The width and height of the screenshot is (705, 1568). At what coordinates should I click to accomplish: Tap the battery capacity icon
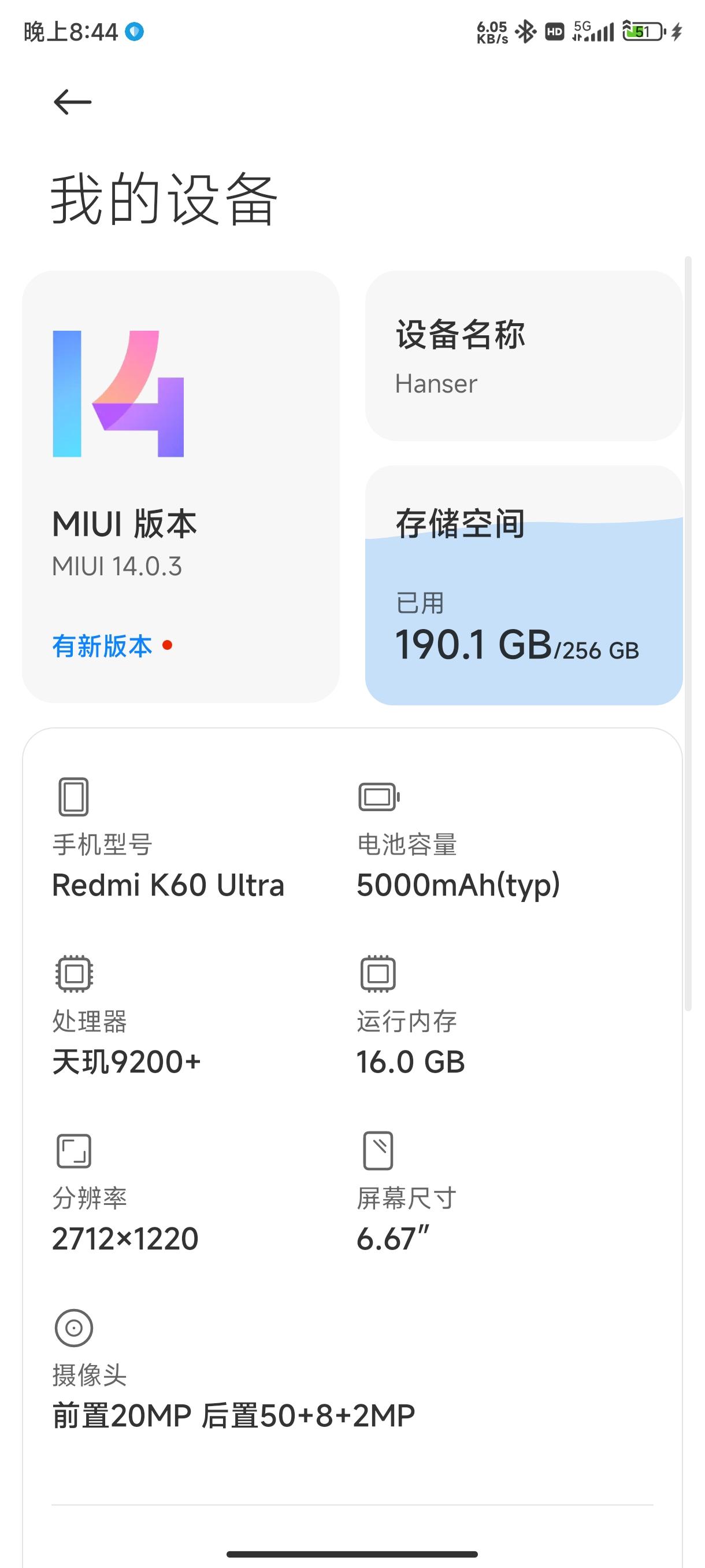pos(379,797)
